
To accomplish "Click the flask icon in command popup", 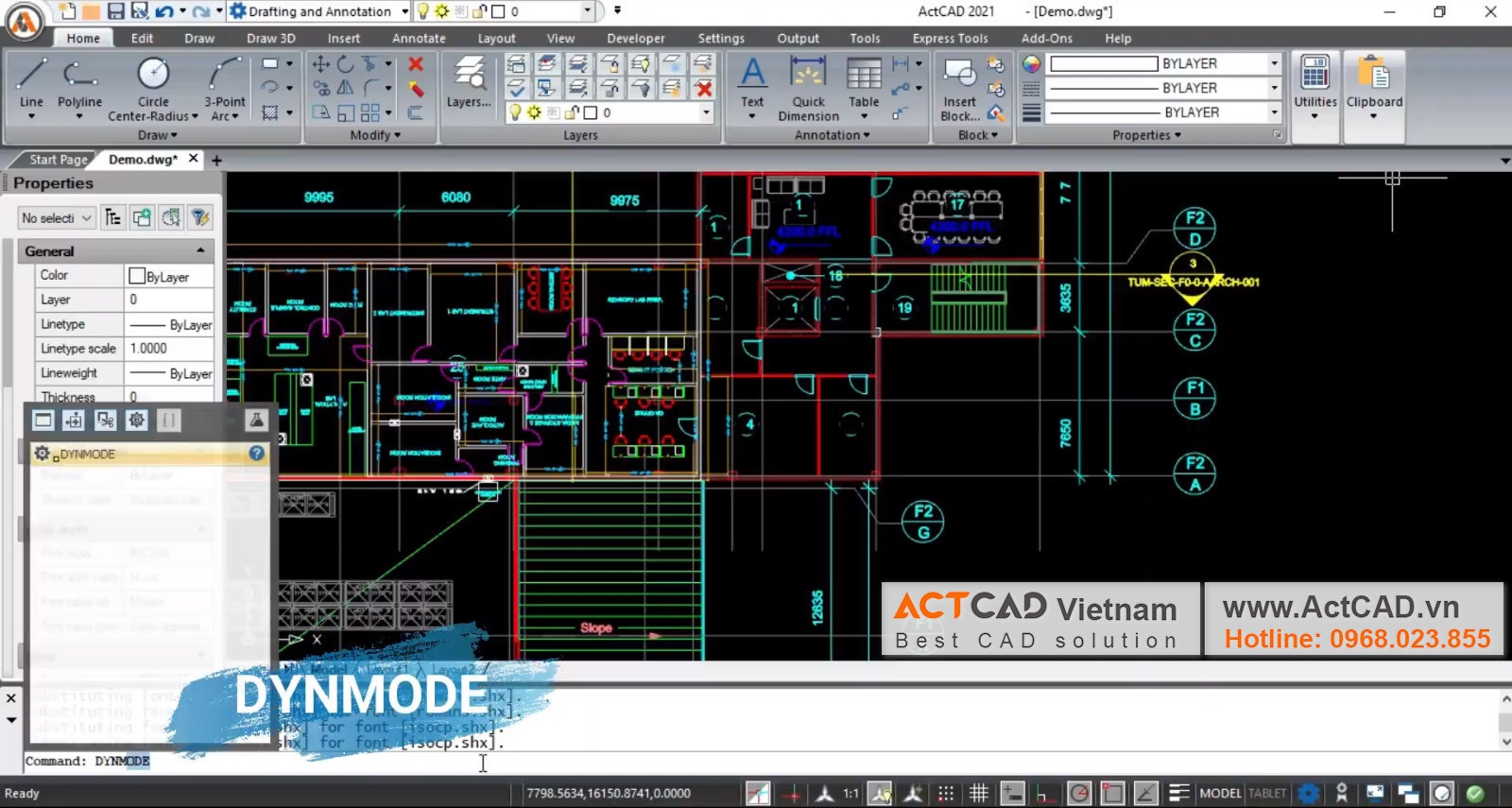I will 256,420.
